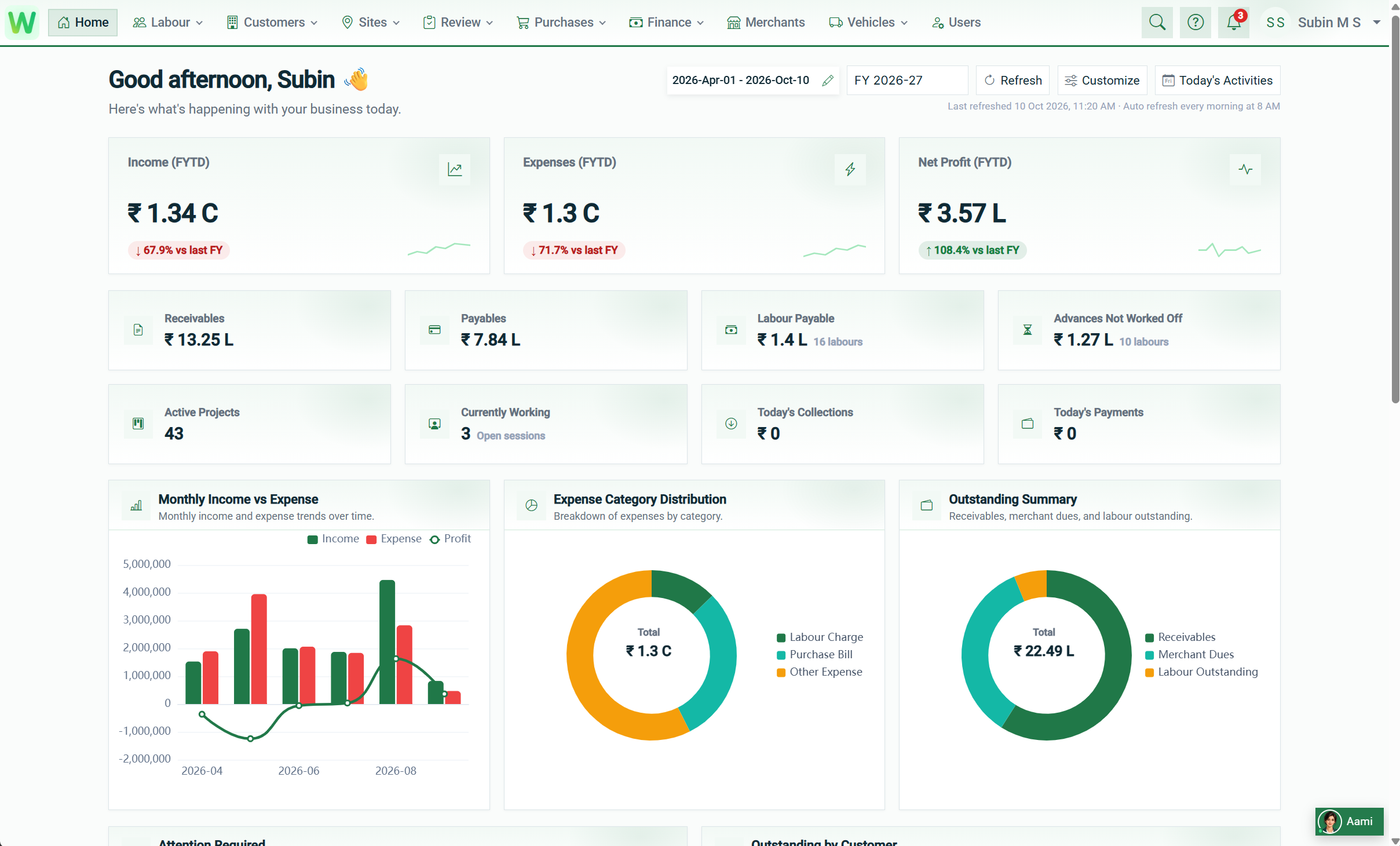Click the Expense Category Distribution pie icon
1400x846 pixels.
point(531,506)
